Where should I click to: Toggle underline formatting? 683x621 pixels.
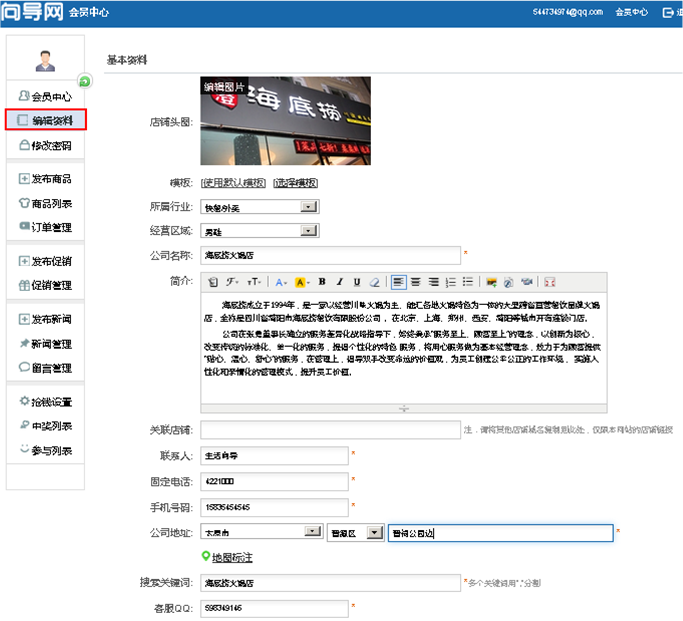357,282
